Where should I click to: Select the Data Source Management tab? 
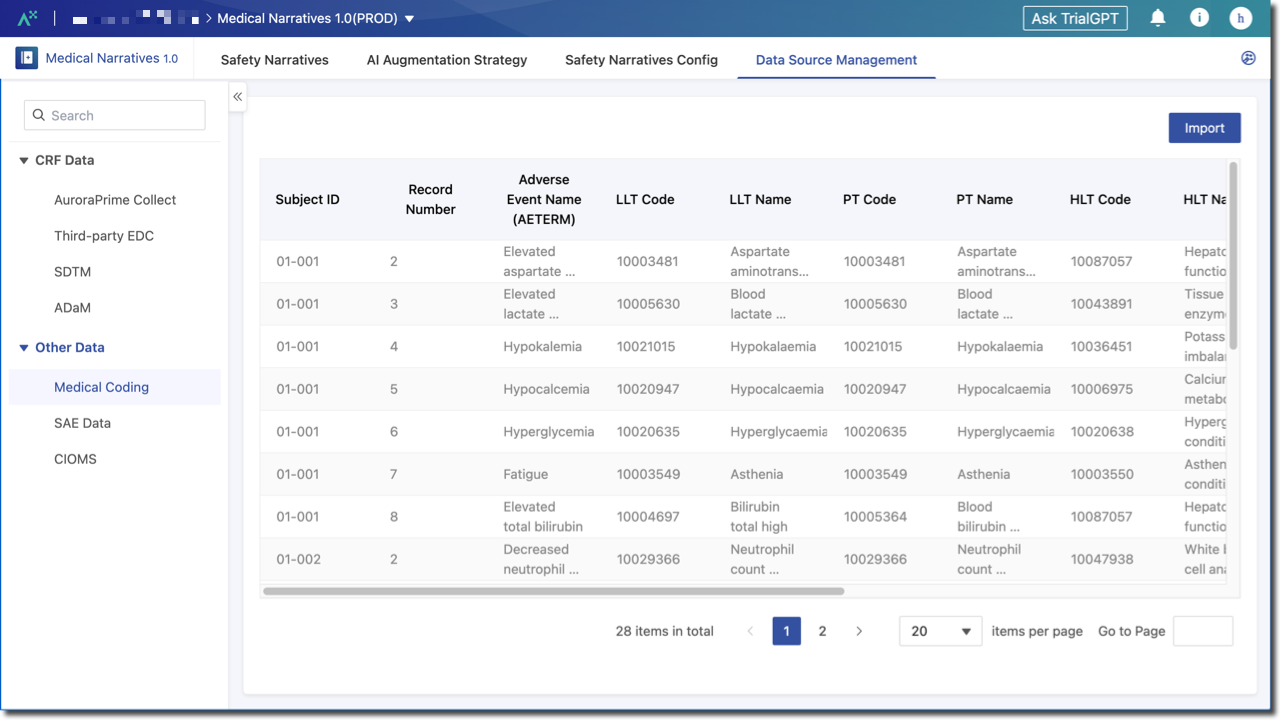[836, 60]
